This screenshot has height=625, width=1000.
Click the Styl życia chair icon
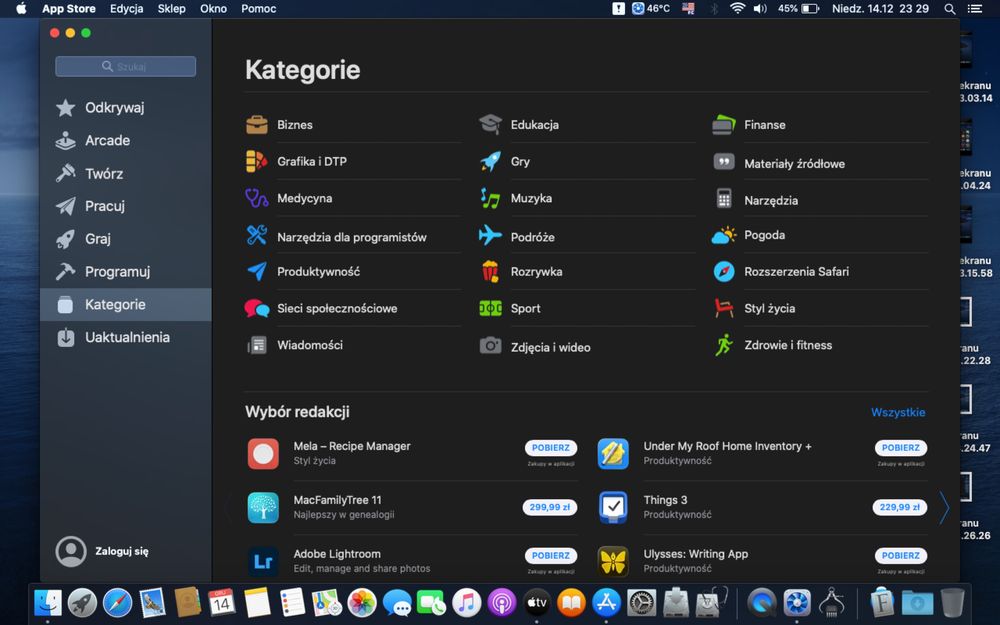coord(724,308)
